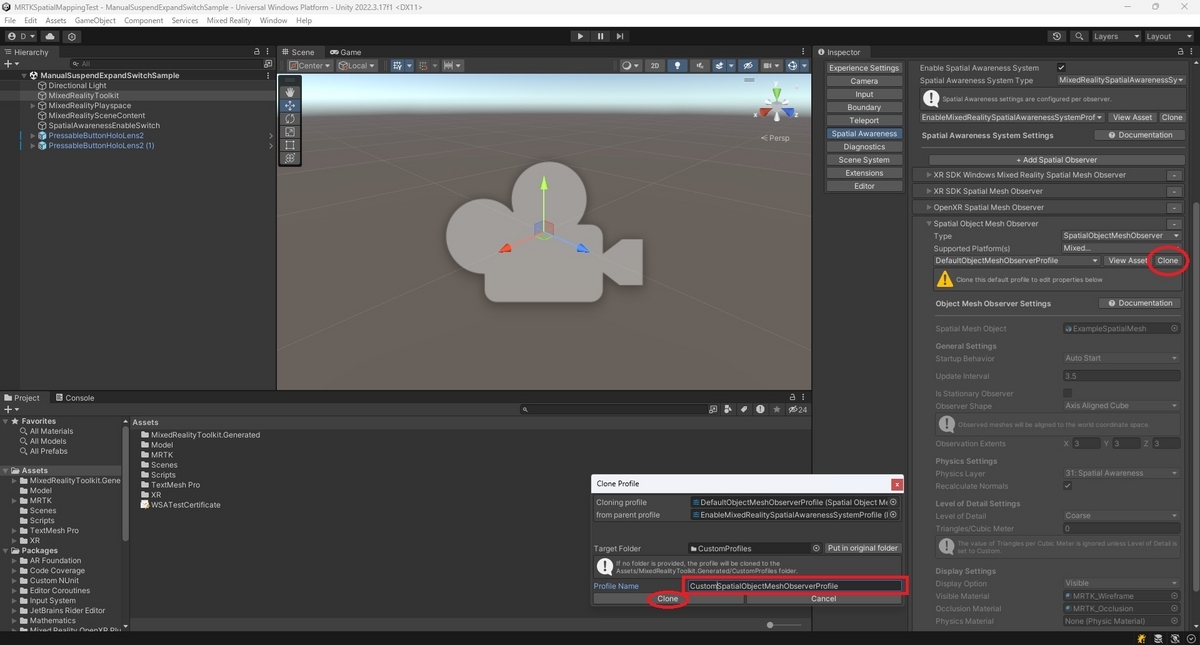Click Cancel in Clone Profile dialog
The height and width of the screenshot is (645, 1200).
pos(824,599)
